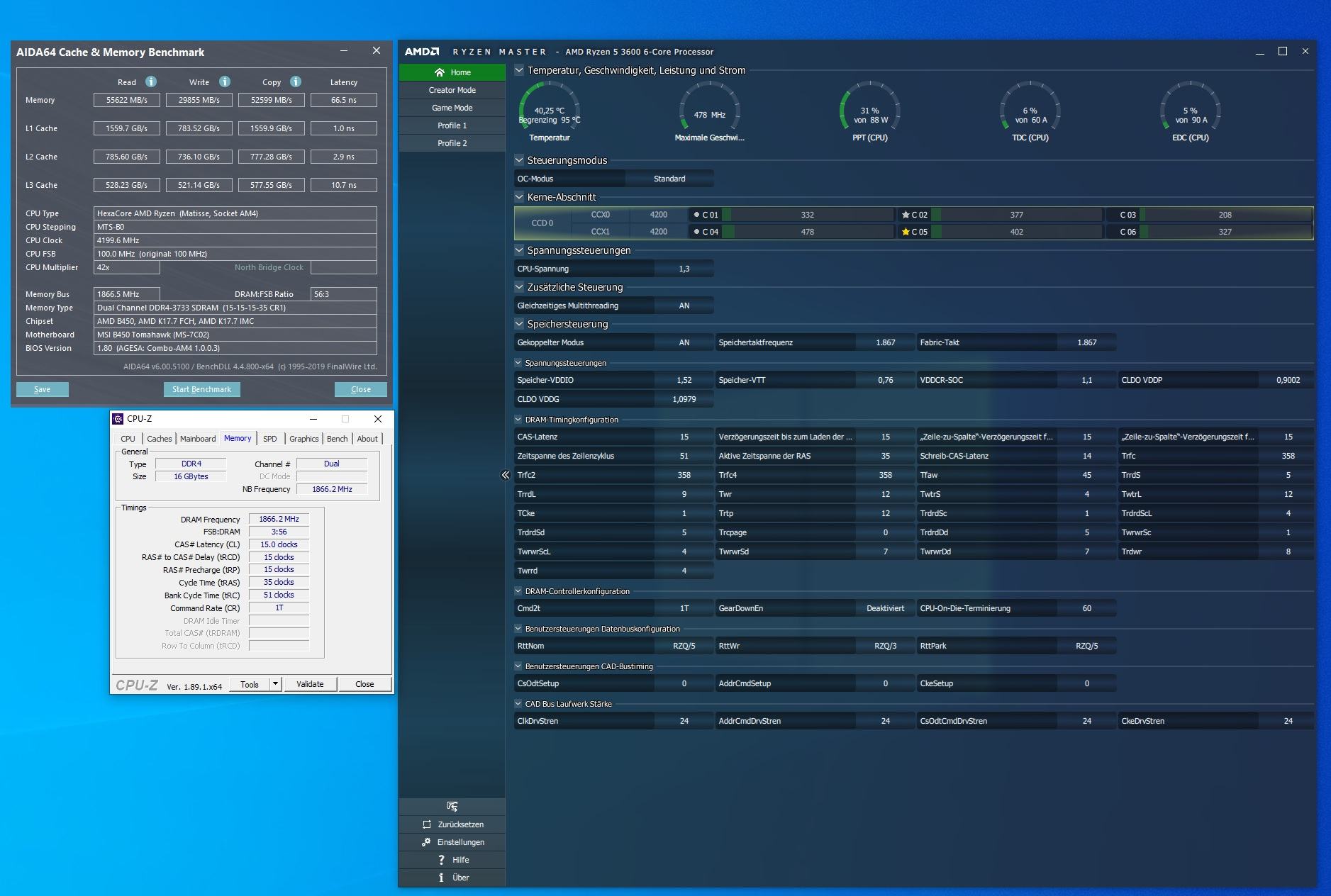Collapse Spannungssteuerungen section above CPU-Spannung
Viewport: 1331px width, 896px height.
519,250
